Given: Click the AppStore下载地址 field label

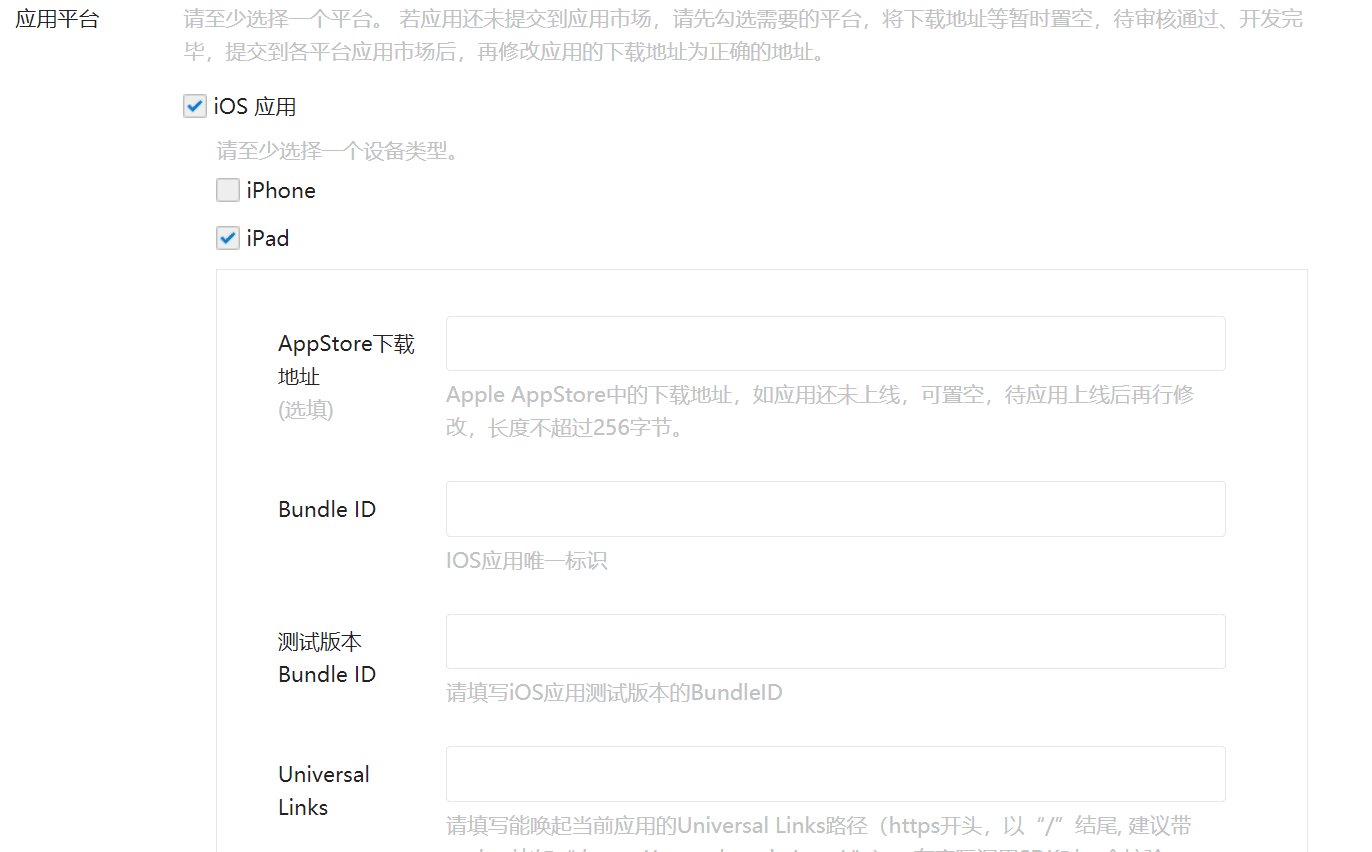Looking at the screenshot, I should coord(346,360).
